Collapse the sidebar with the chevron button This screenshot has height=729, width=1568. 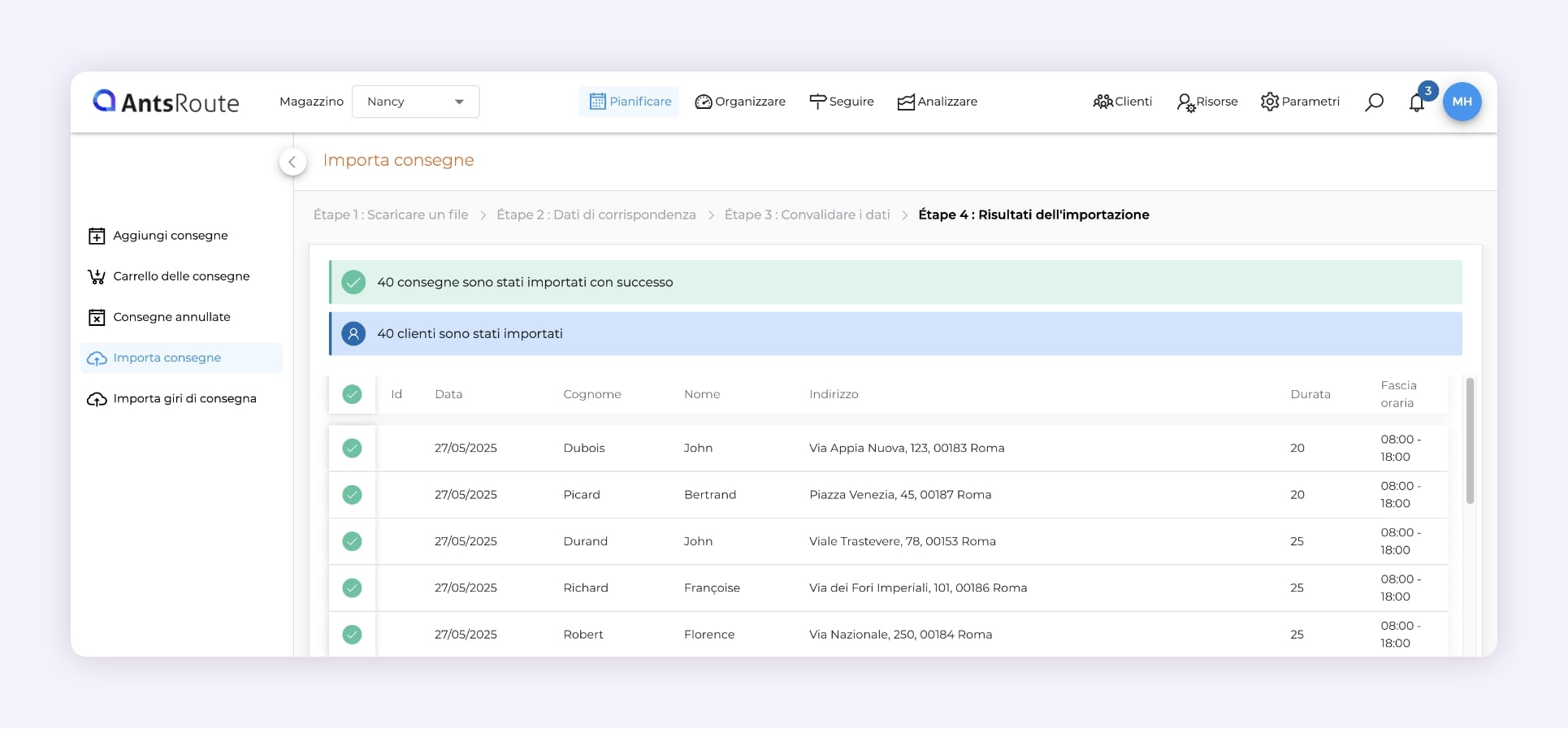(x=292, y=162)
